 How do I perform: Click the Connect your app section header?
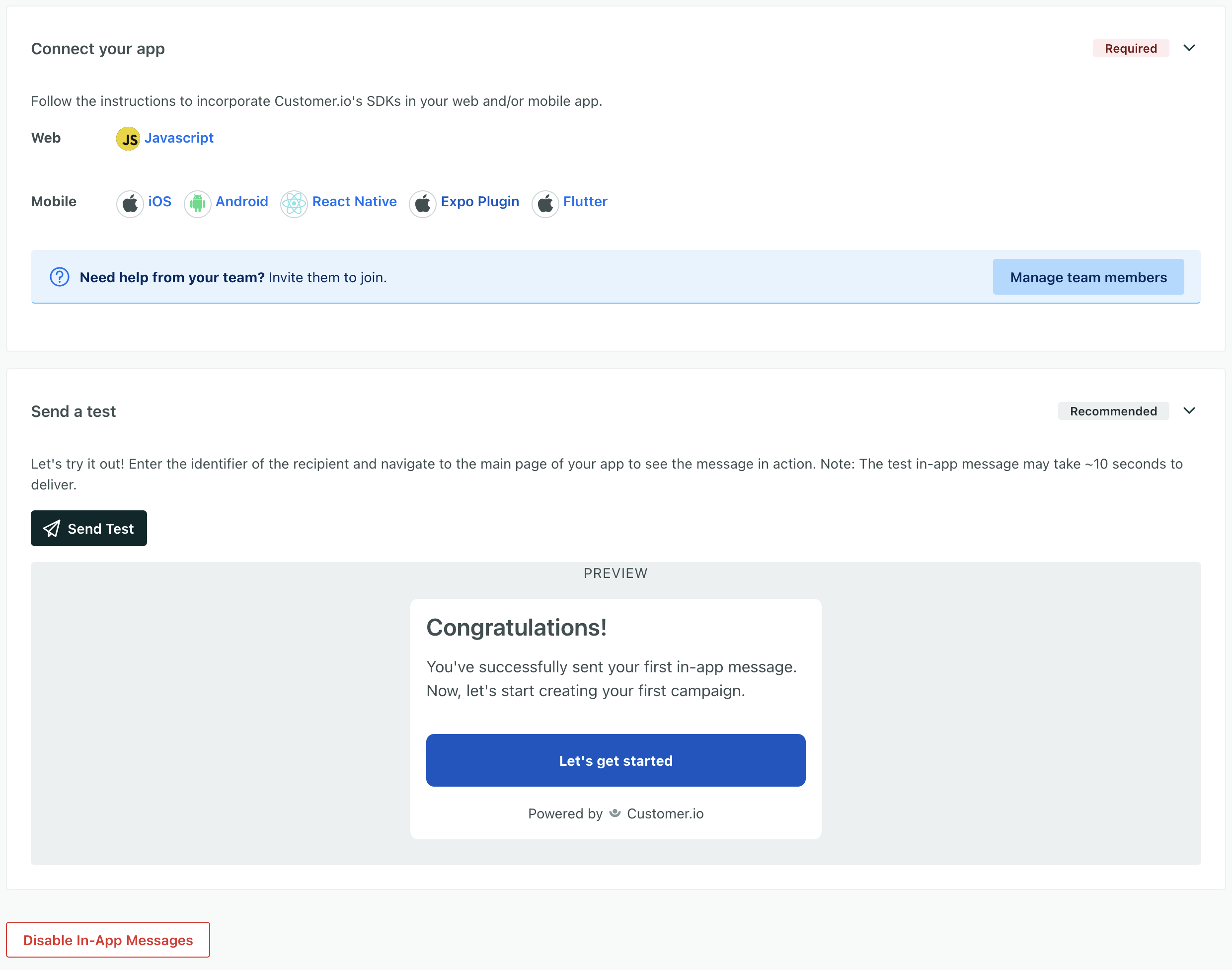97,48
